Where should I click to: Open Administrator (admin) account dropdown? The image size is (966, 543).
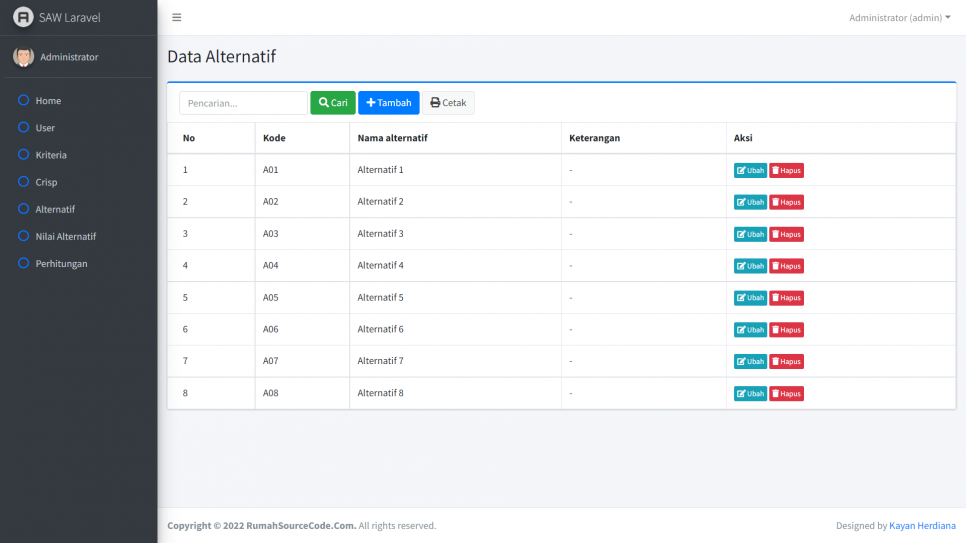pyautogui.click(x=899, y=17)
